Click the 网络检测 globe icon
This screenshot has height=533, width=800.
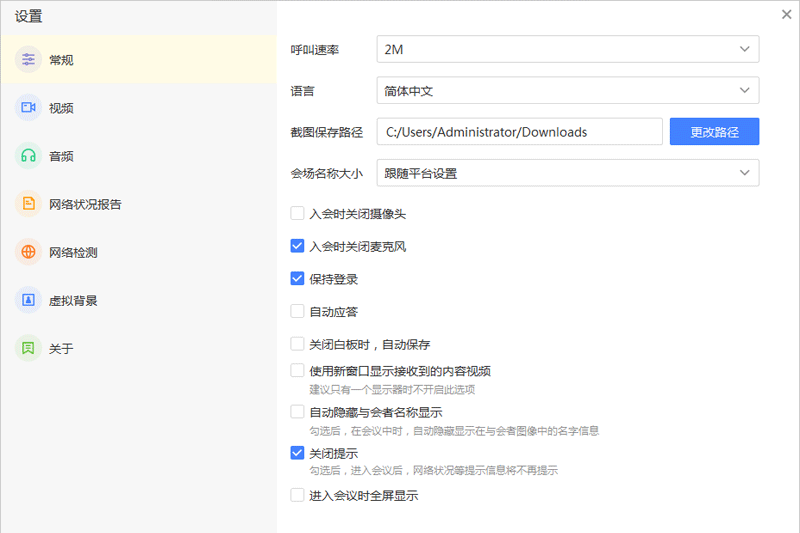point(28,252)
